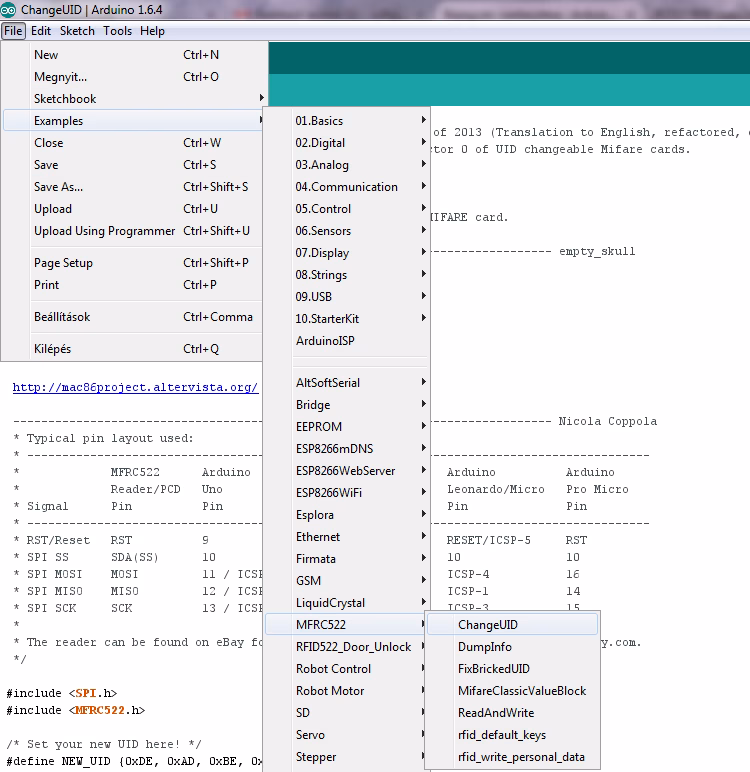Click Save As... in File menu

59,187
